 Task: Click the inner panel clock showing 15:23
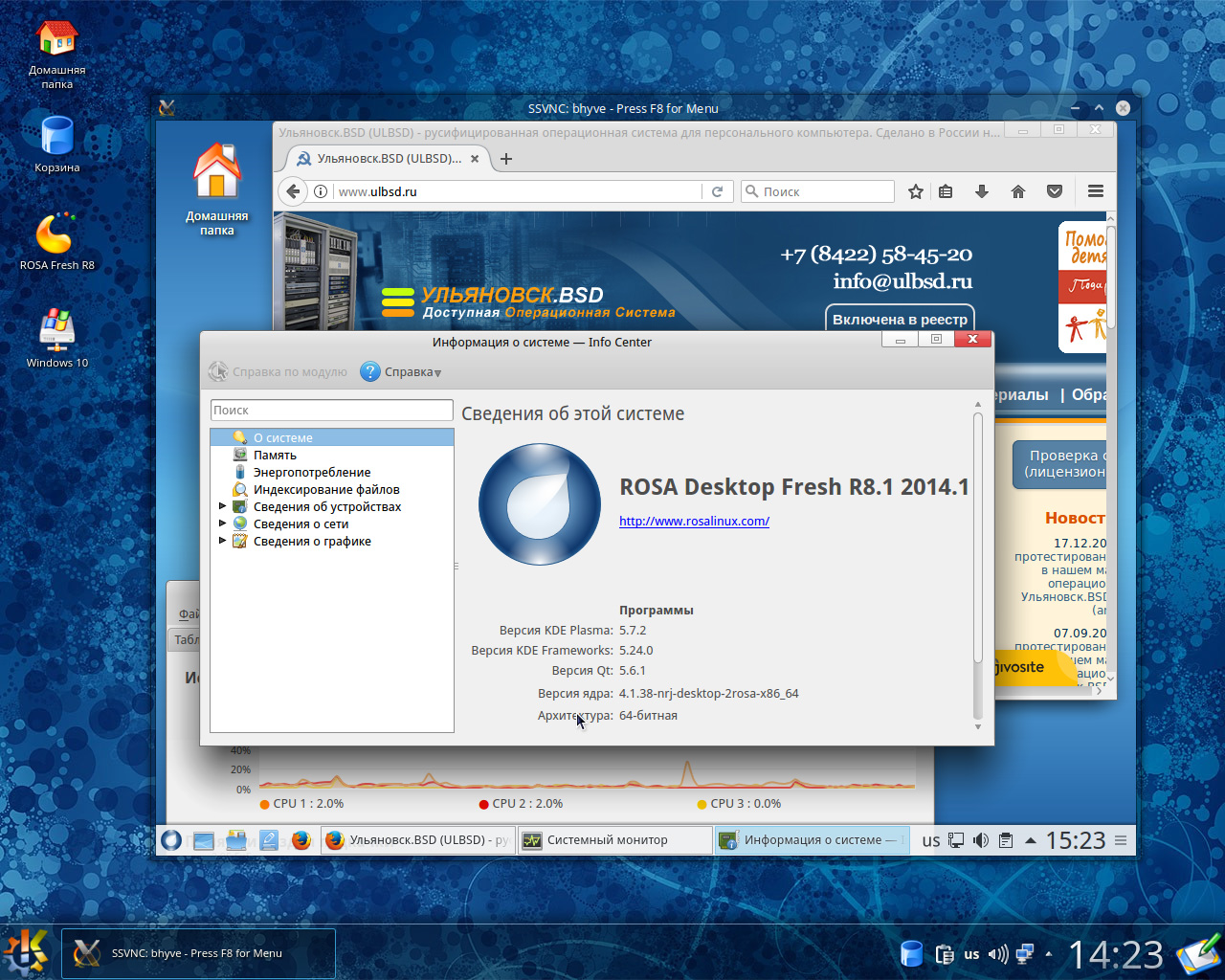click(1076, 840)
